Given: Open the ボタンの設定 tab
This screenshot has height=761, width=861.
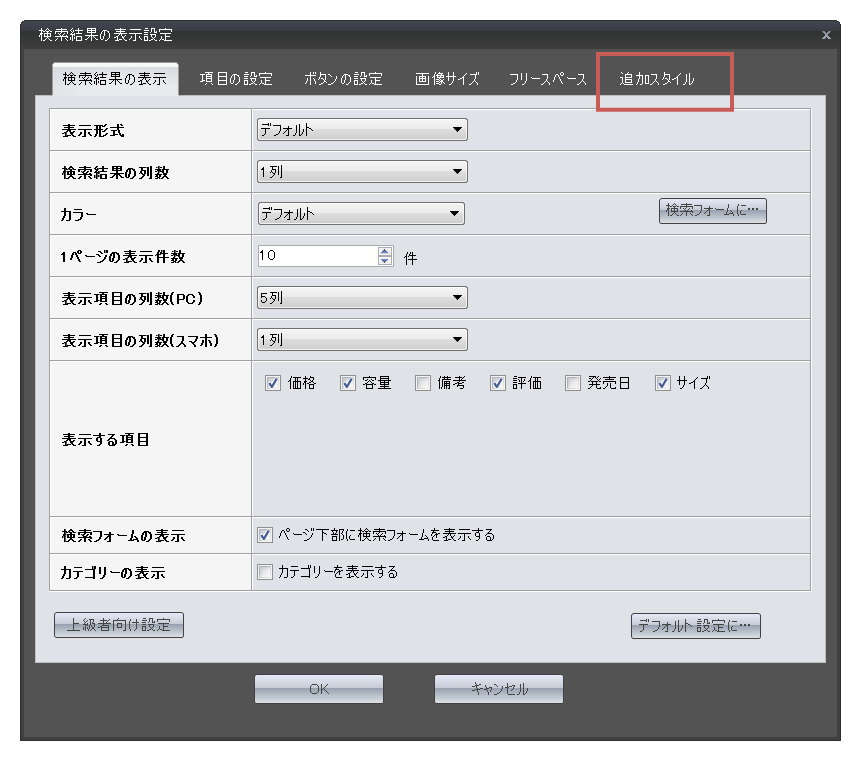Looking at the screenshot, I should click(342, 79).
